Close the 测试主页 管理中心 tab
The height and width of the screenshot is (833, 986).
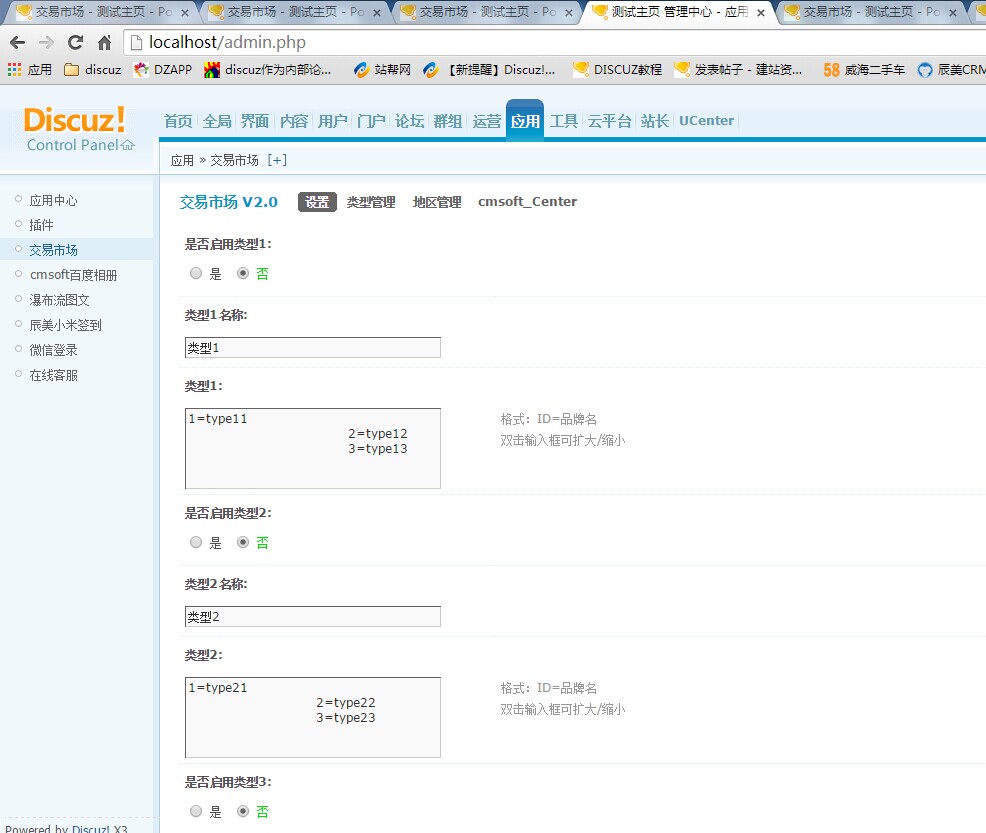click(761, 13)
